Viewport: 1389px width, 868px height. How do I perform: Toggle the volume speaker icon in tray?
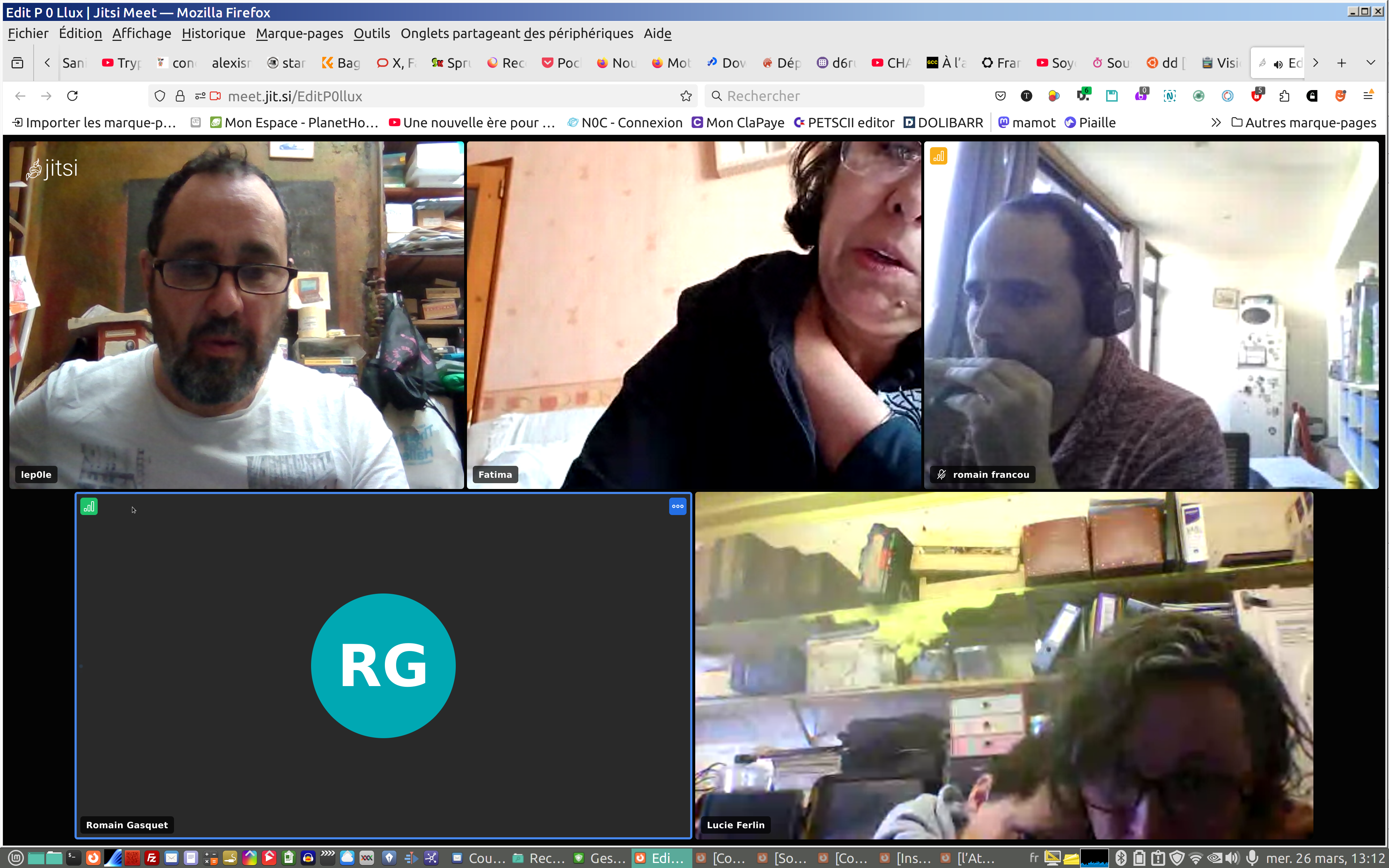point(1232,858)
